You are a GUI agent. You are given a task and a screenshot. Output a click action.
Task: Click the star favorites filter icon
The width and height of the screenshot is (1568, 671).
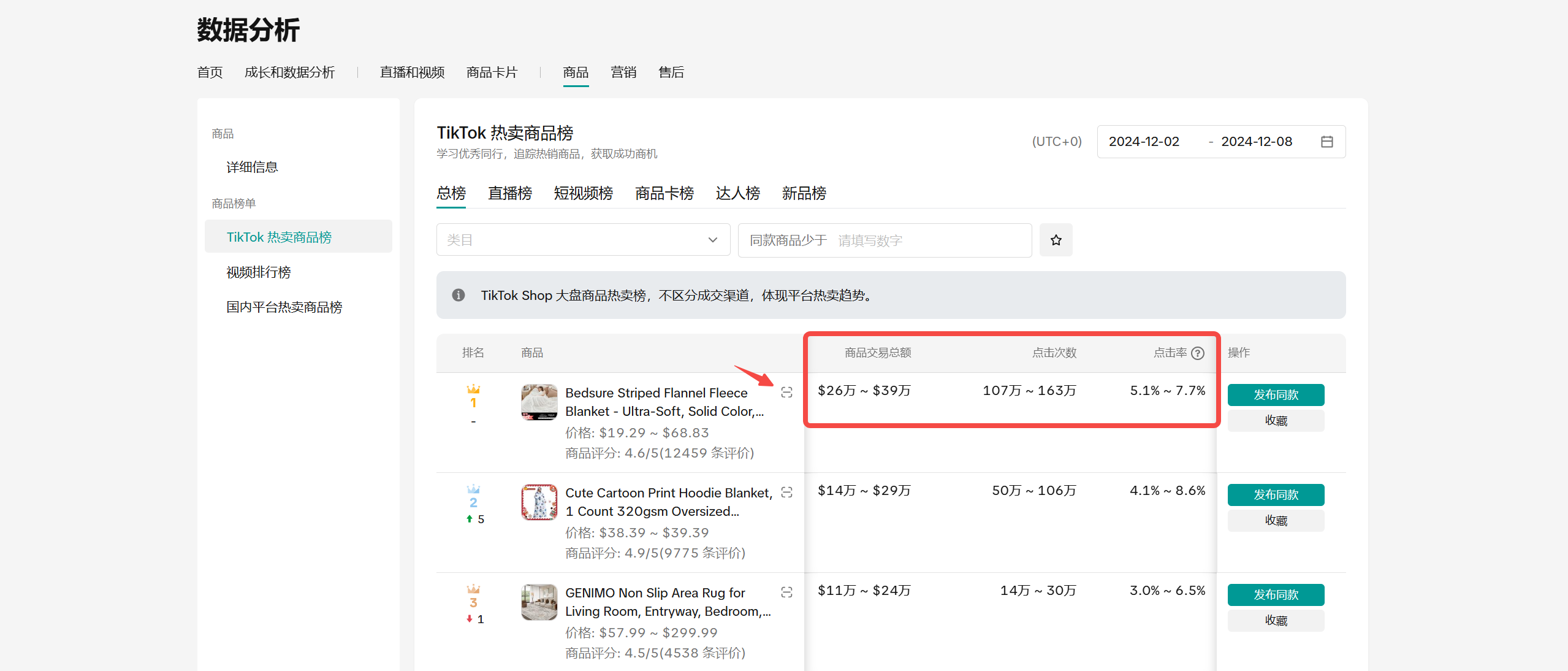(1056, 240)
